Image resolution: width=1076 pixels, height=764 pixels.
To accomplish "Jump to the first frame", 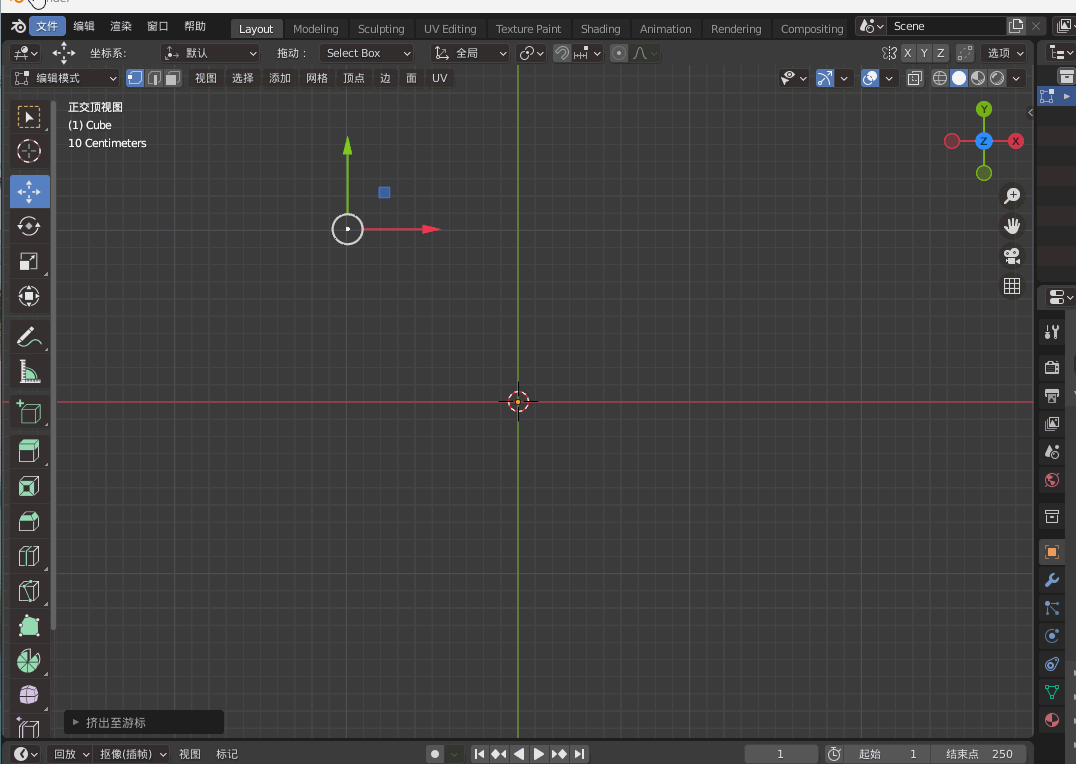I will point(479,754).
